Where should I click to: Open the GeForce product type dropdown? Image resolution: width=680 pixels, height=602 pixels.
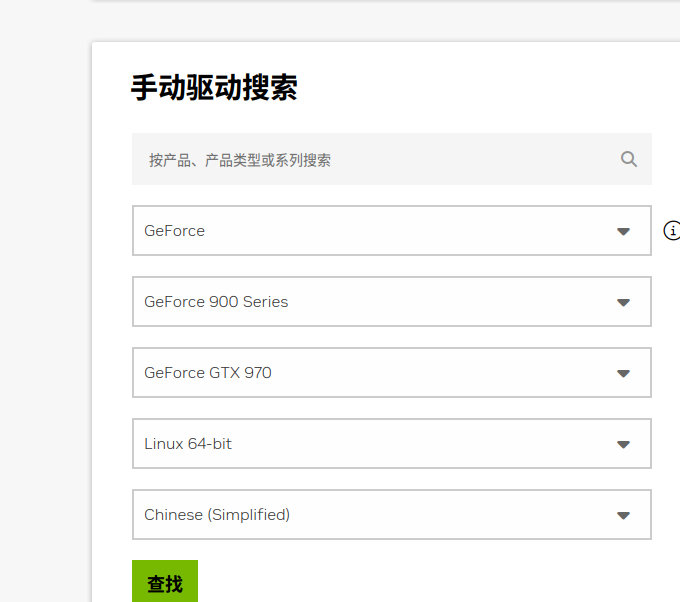(392, 230)
